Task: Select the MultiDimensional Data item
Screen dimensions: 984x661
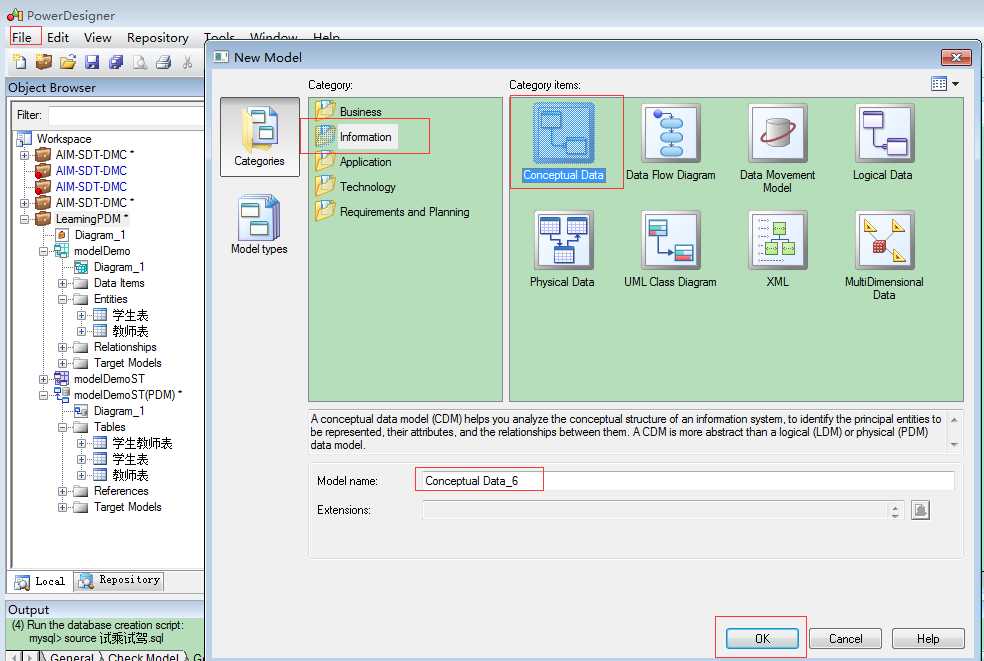Action: click(x=884, y=256)
